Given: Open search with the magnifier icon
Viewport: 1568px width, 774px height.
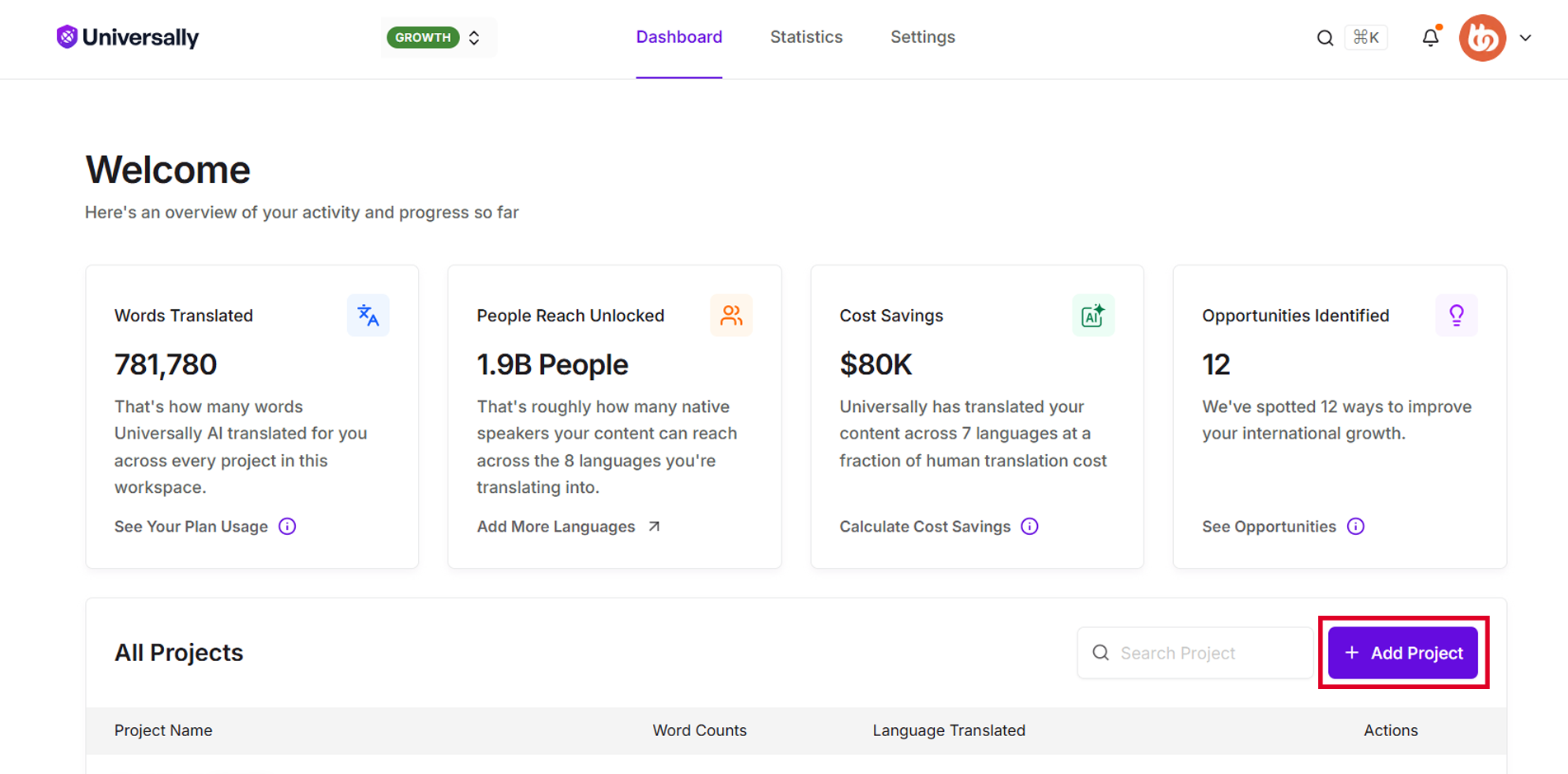Looking at the screenshot, I should (1325, 38).
